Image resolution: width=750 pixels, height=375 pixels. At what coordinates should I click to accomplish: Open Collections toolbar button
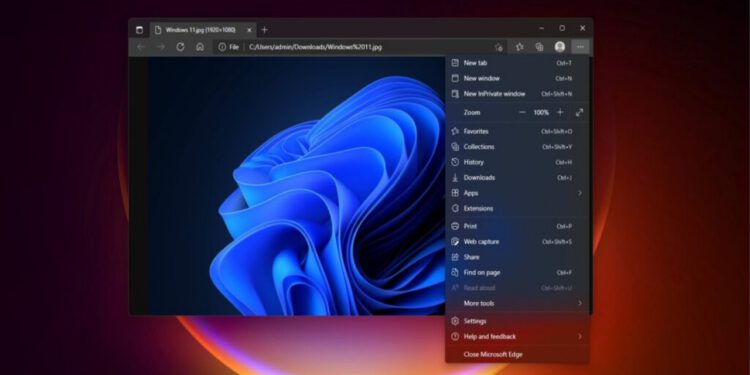[540, 47]
